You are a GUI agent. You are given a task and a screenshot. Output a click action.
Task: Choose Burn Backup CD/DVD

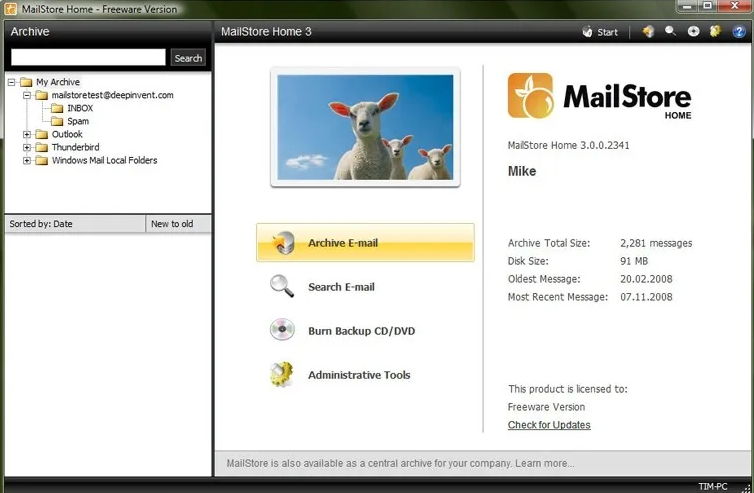click(362, 331)
